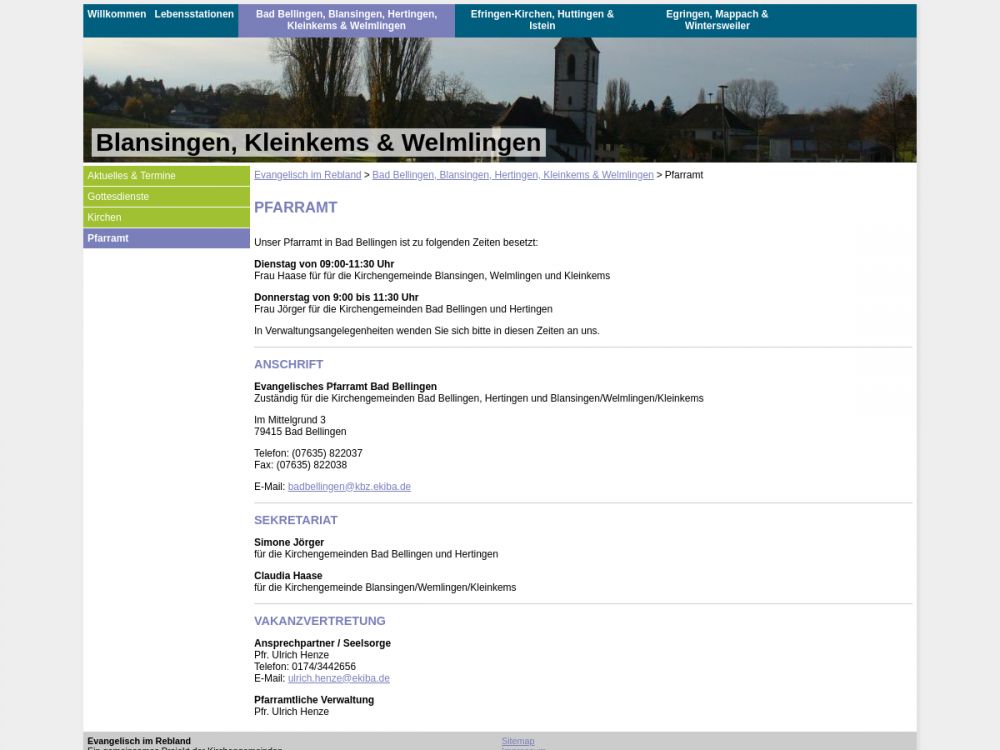Open Aktuelles & Termine in sidebar
Screen dimensions: 1000x750
(x=131, y=176)
